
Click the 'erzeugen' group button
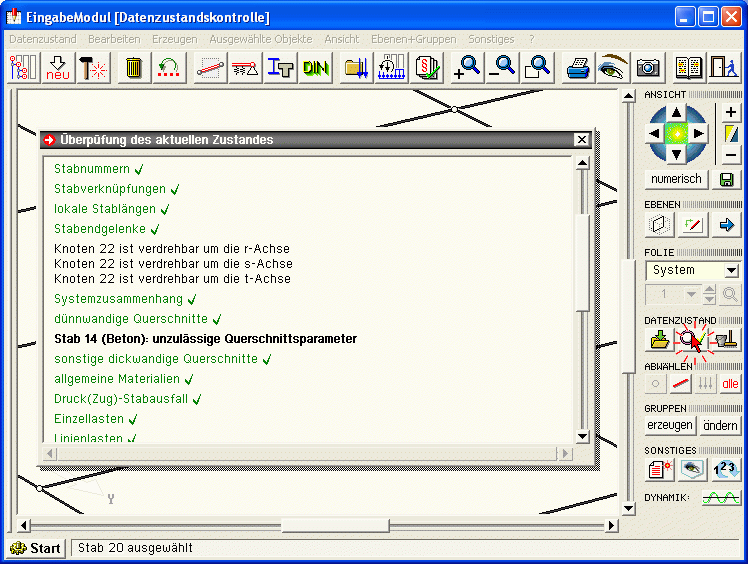(669, 426)
